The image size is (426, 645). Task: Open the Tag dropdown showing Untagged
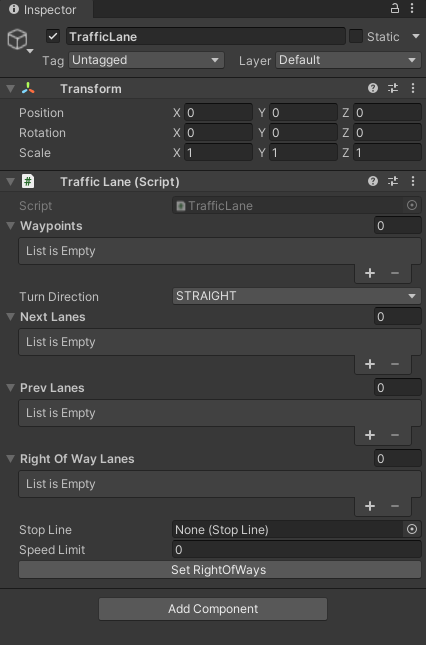pyautogui.click(x=146, y=60)
